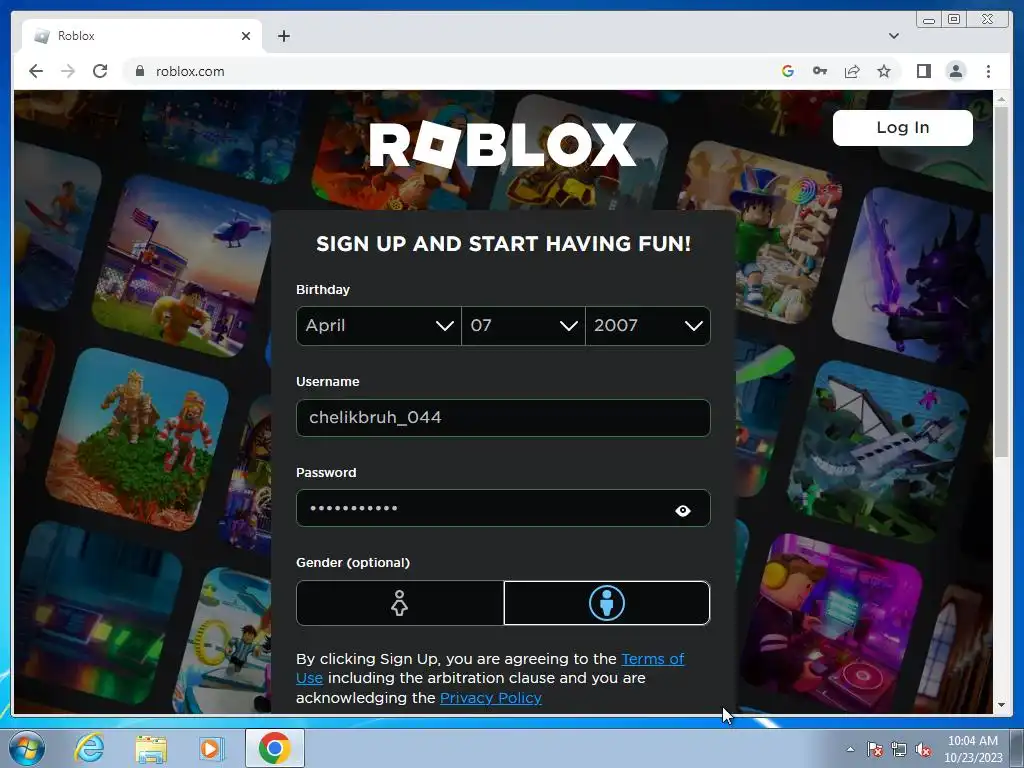1024x768 pixels.
Task: Open the birthday day 07 dropdown
Action: tap(523, 325)
